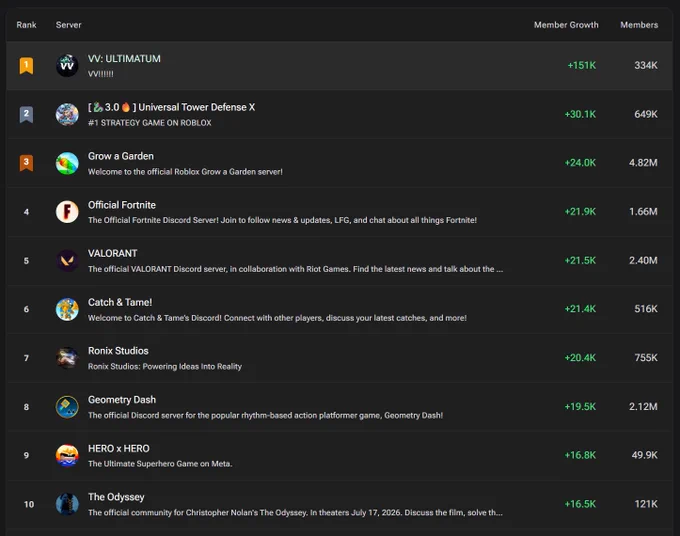Open the Catch & Tame! title
The width and height of the screenshot is (680, 536).
point(120,302)
